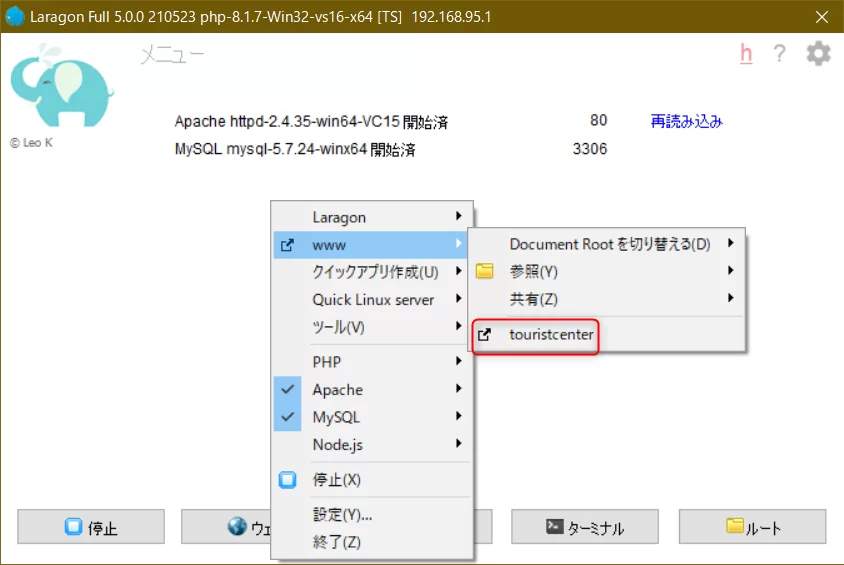Click Apache httpd-2.4.35 status text

pyautogui.click(x=311, y=122)
